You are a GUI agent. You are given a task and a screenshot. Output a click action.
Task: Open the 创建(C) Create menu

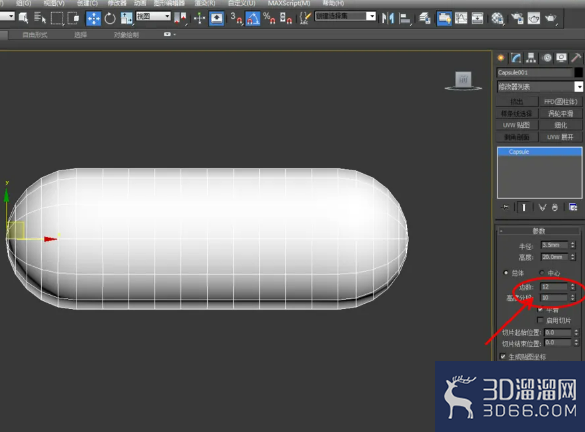point(87,3)
